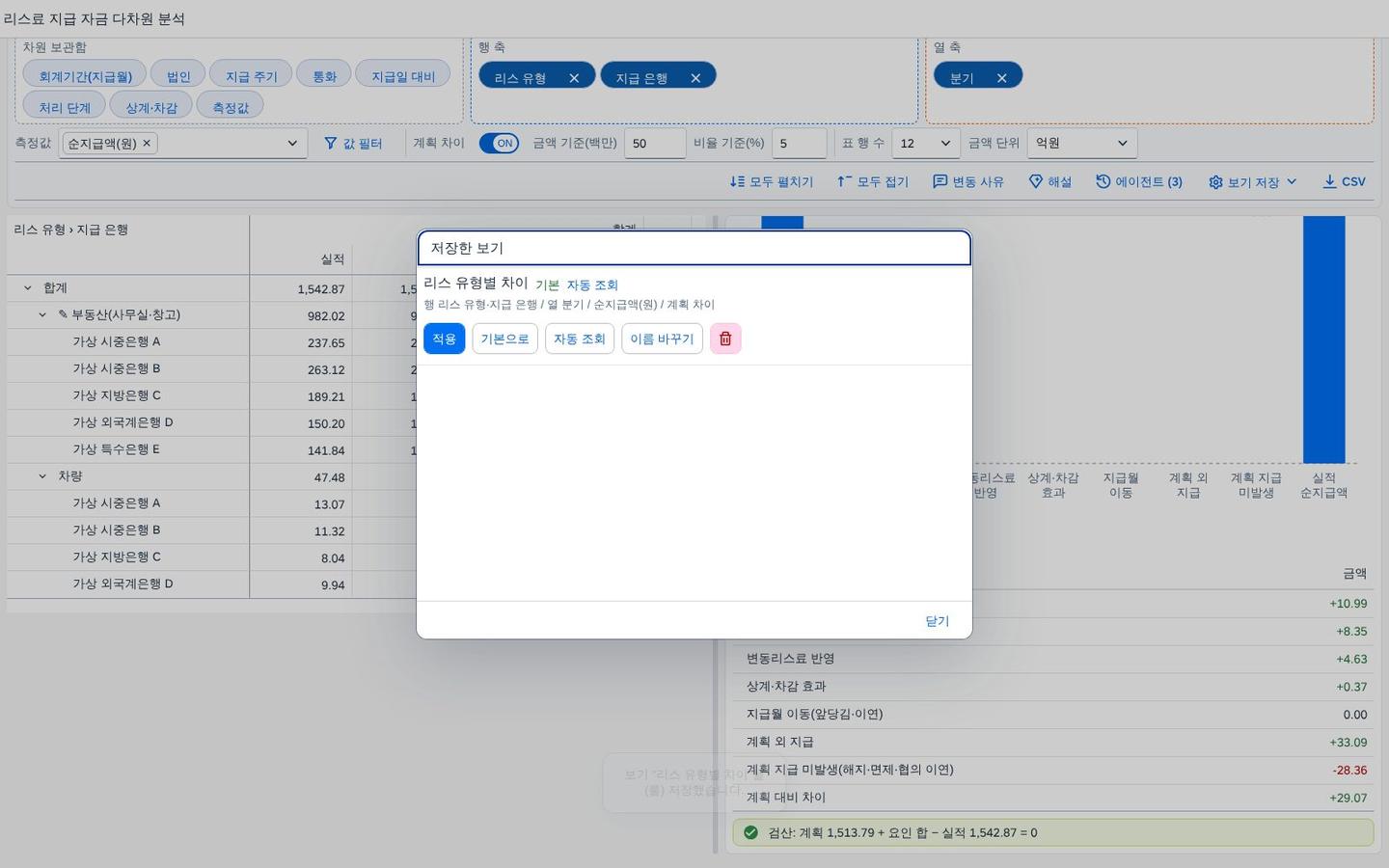
Task: Select 회계기간(지급월) dimension chip
Action: (x=85, y=76)
